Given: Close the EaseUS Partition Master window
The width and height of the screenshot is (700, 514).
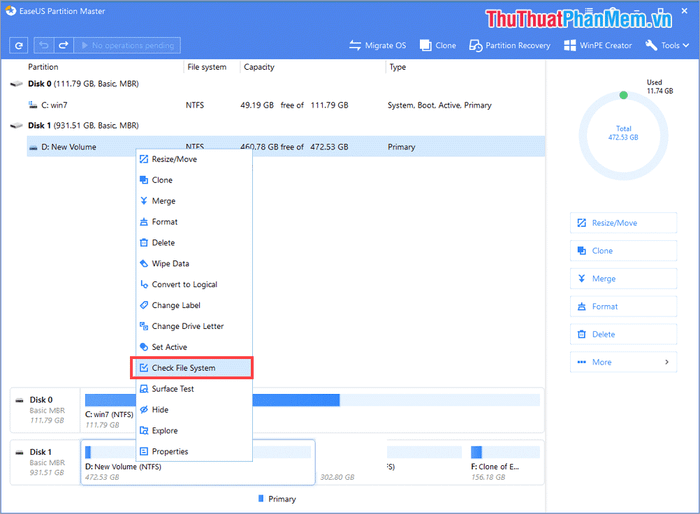Looking at the screenshot, I should pos(684,11).
